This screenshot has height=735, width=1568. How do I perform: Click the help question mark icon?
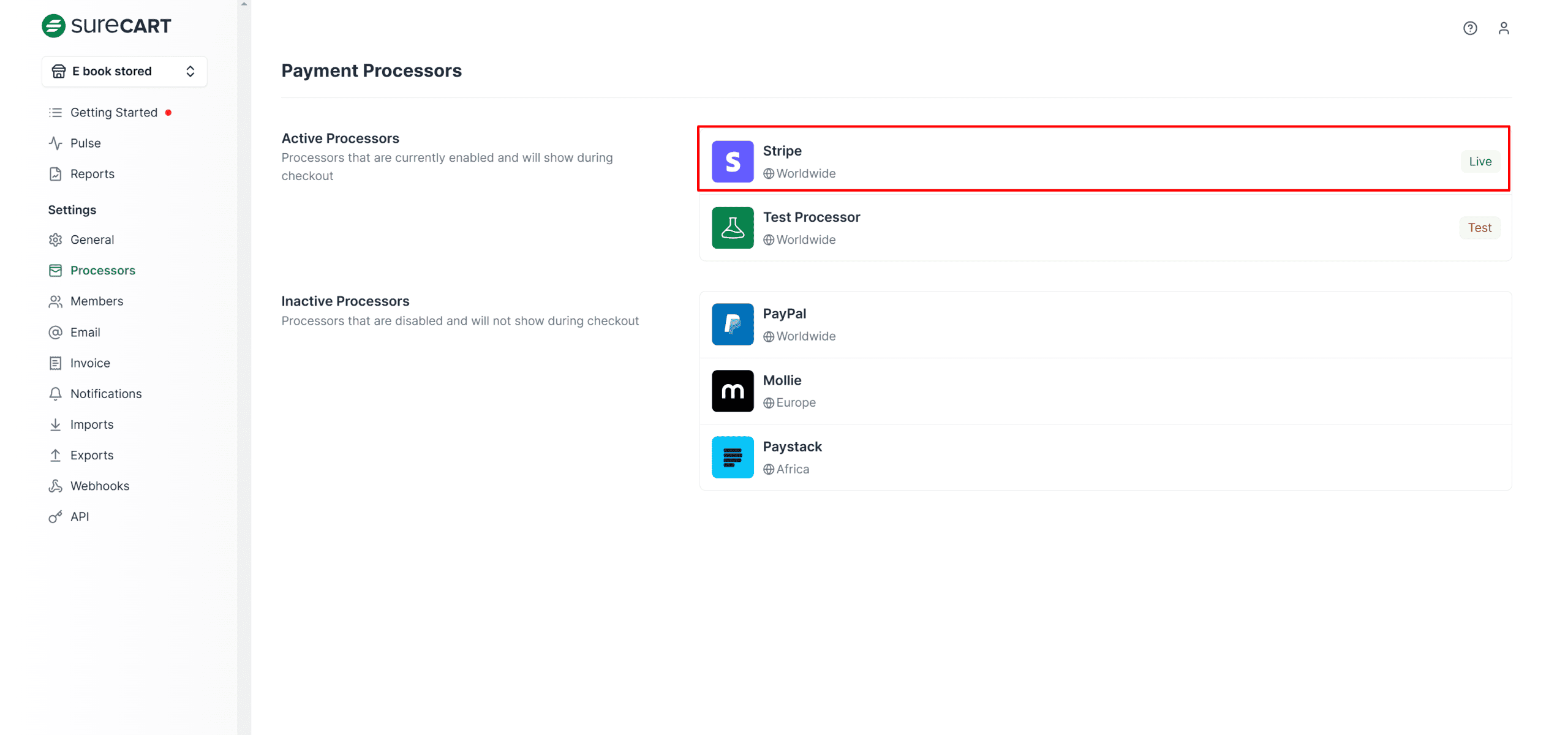click(1469, 28)
